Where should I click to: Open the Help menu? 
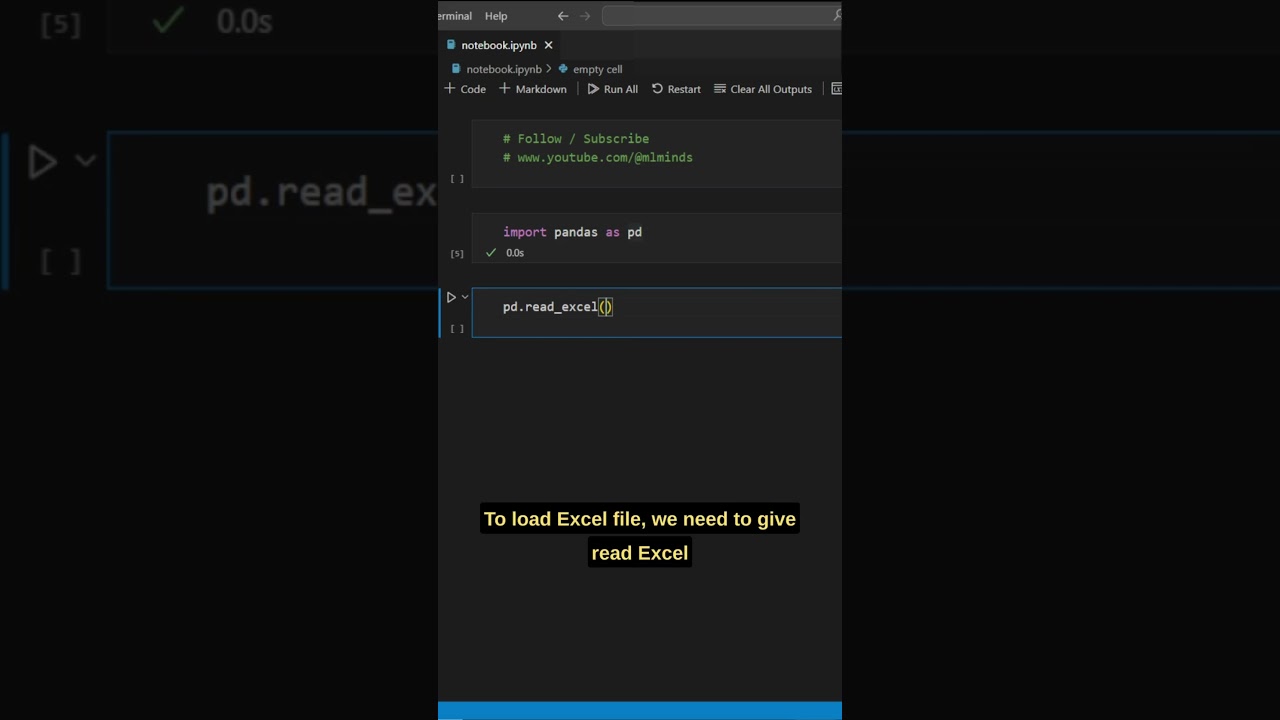[496, 16]
